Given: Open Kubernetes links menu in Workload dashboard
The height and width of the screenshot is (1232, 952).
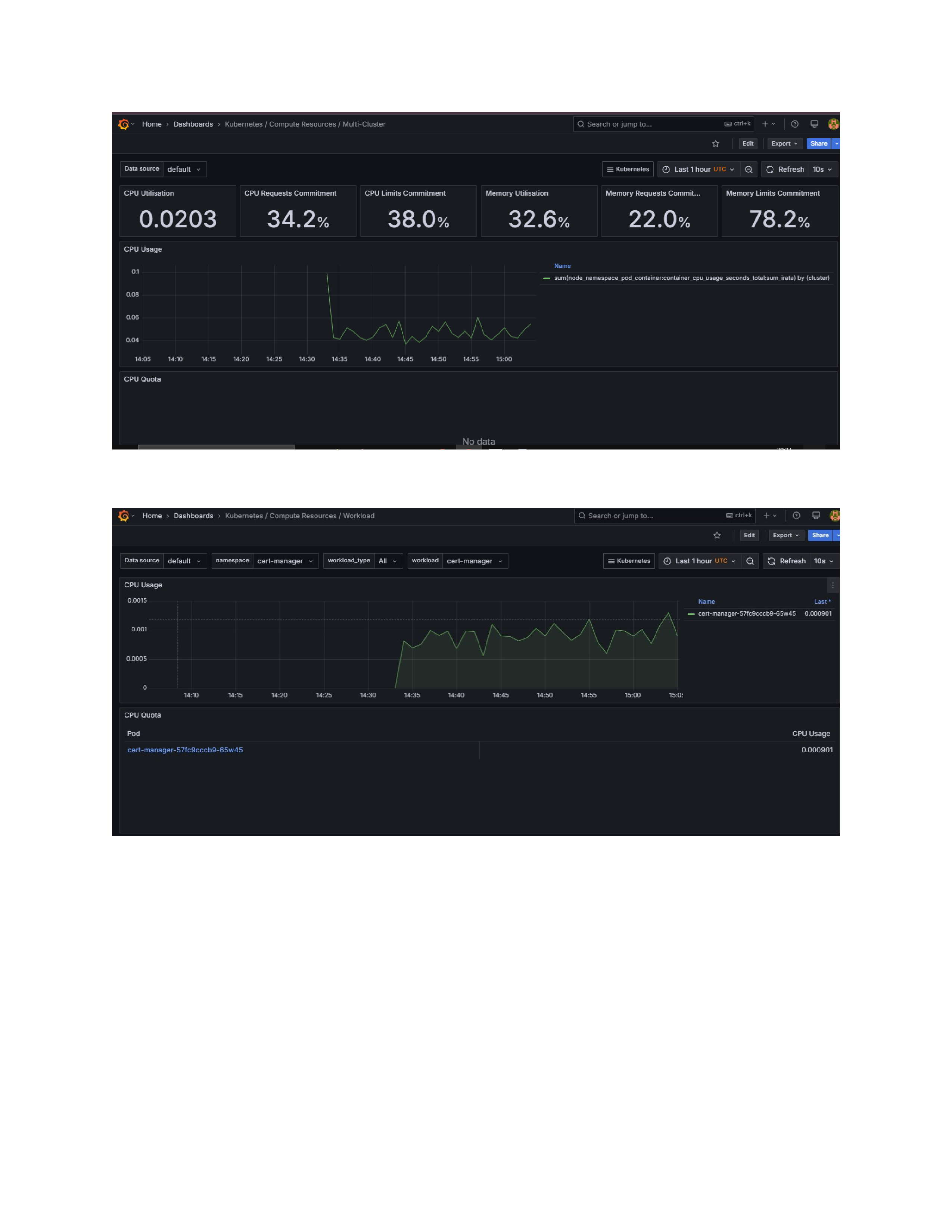Looking at the screenshot, I should (x=629, y=561).
